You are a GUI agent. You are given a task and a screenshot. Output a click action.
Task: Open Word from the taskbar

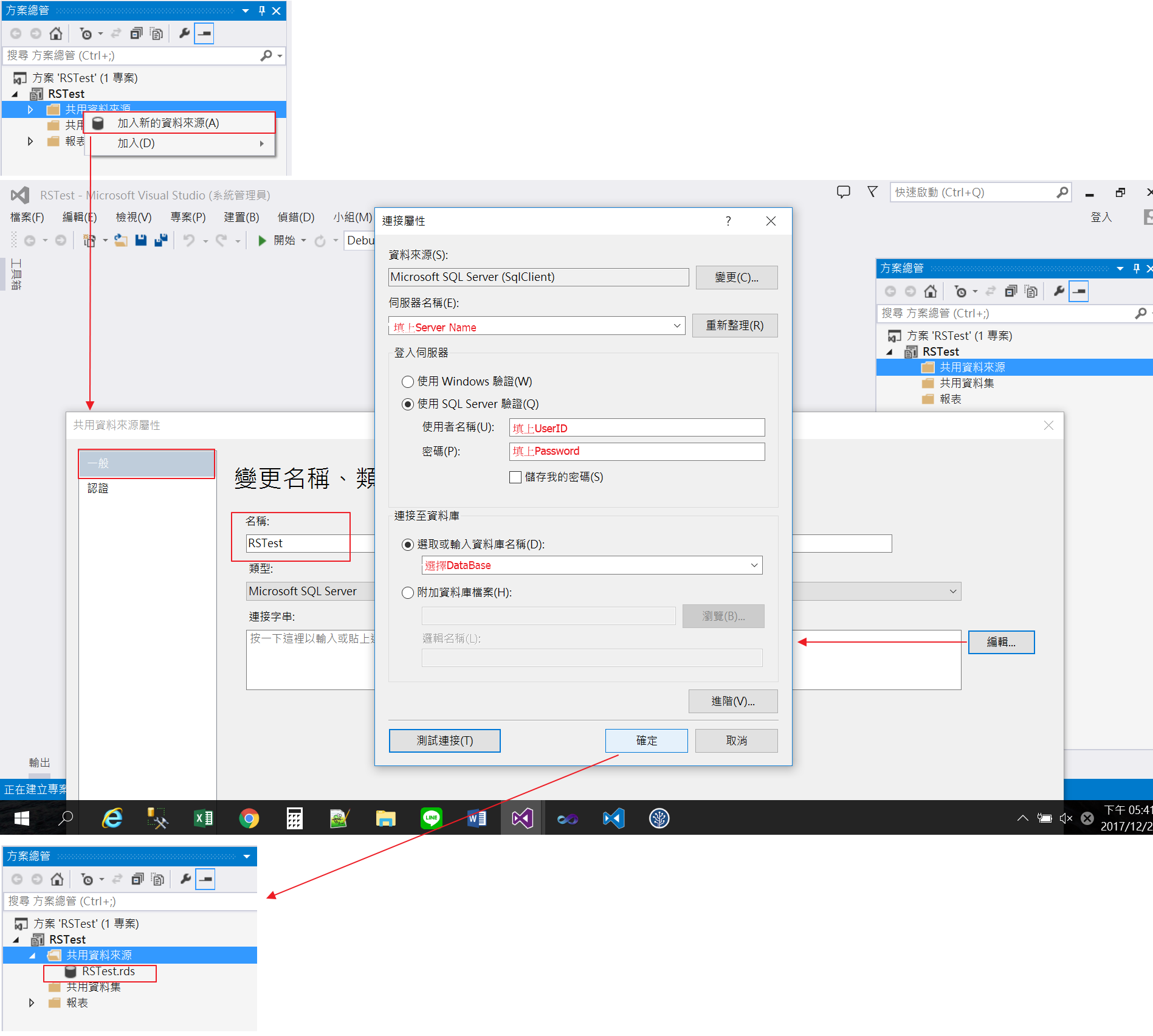point(477,818)
